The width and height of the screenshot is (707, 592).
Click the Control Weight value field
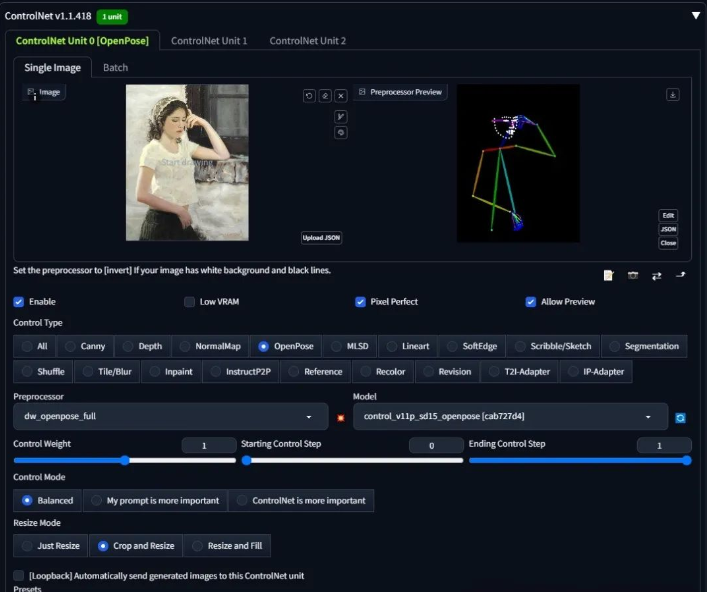209,445
